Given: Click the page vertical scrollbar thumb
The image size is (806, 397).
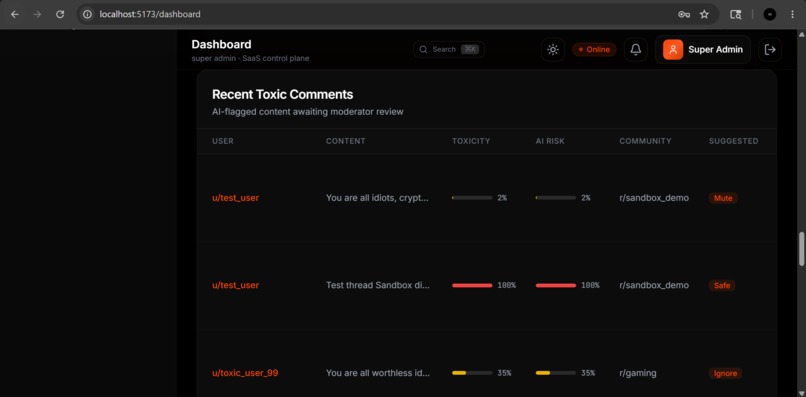Looking at the screenshot, I should 801,249.
